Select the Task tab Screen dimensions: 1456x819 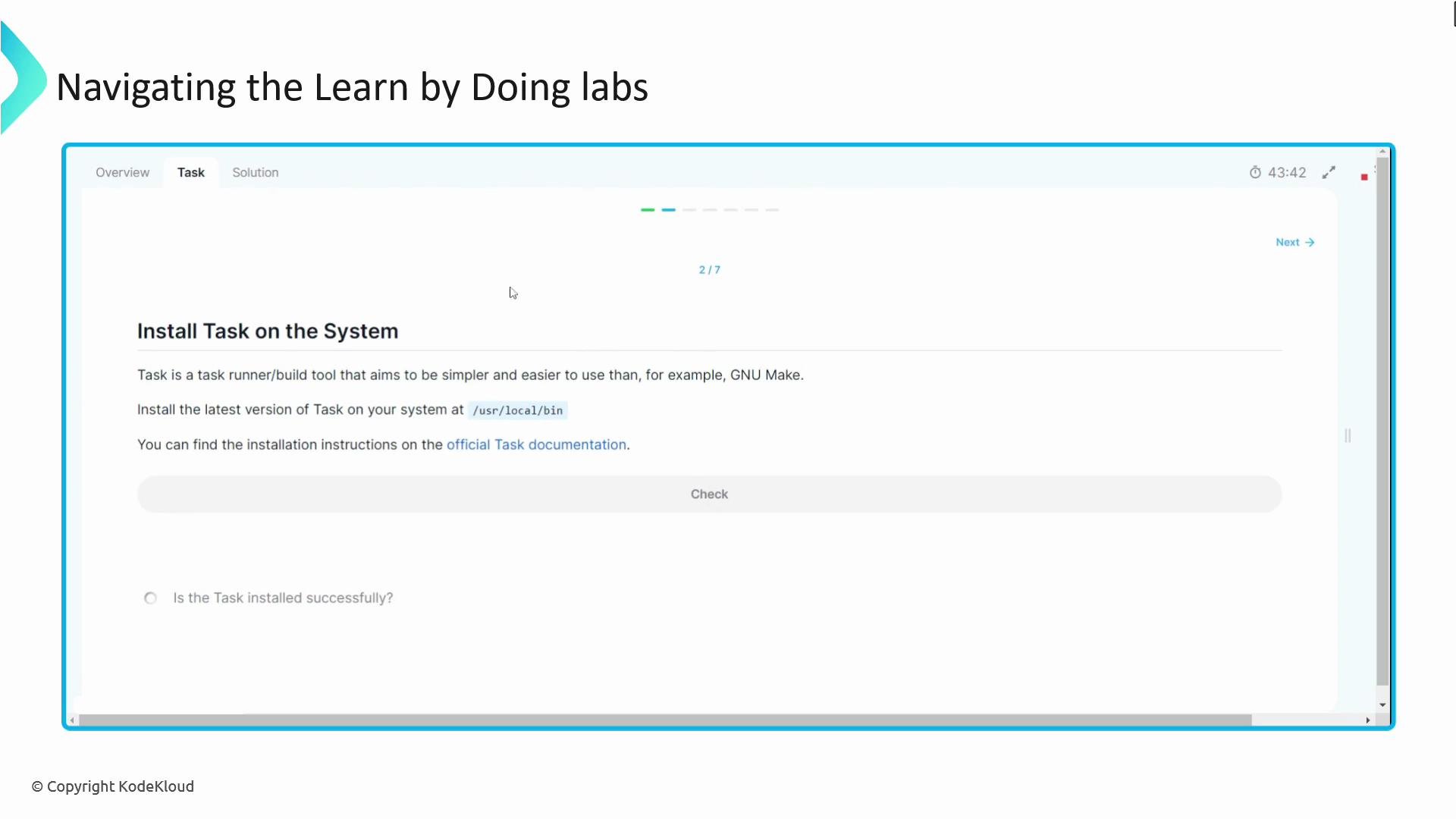point(191,172)
